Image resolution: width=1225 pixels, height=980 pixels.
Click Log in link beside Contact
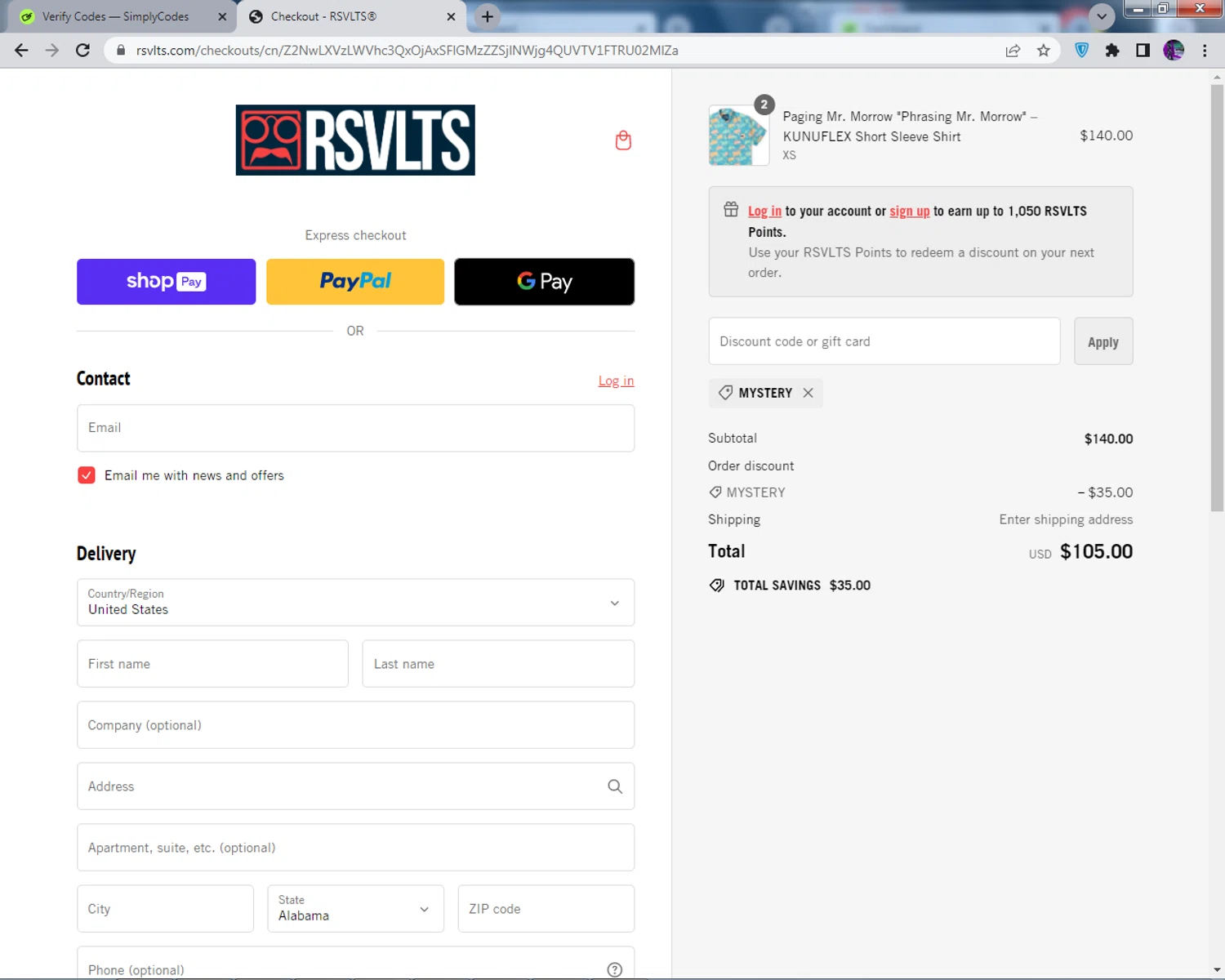(x=616, y=381)
